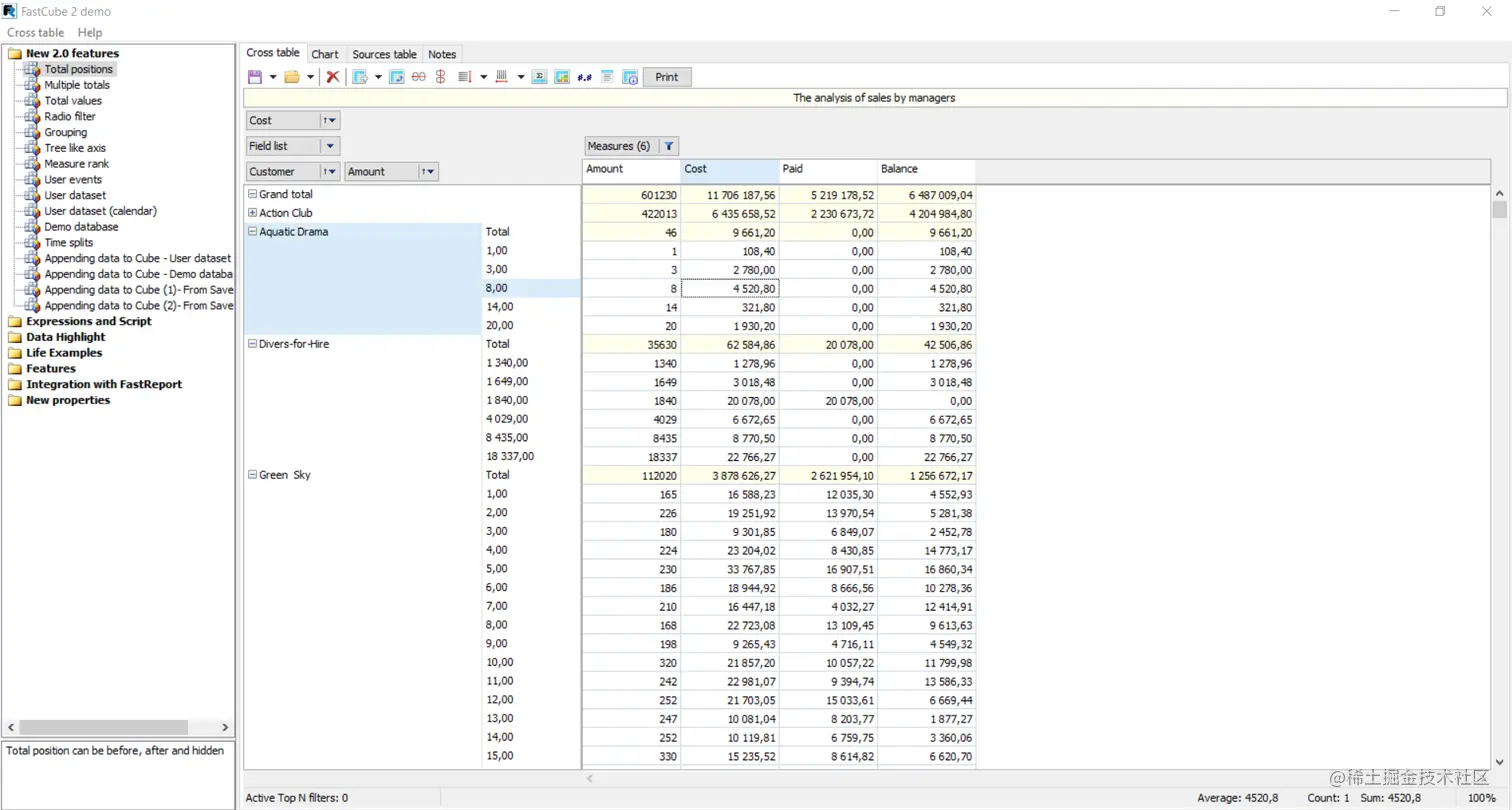Viewport: 1512px width, 810px height.
Task: Open the column sort dropdown arrow
Action: click(521, 77)
